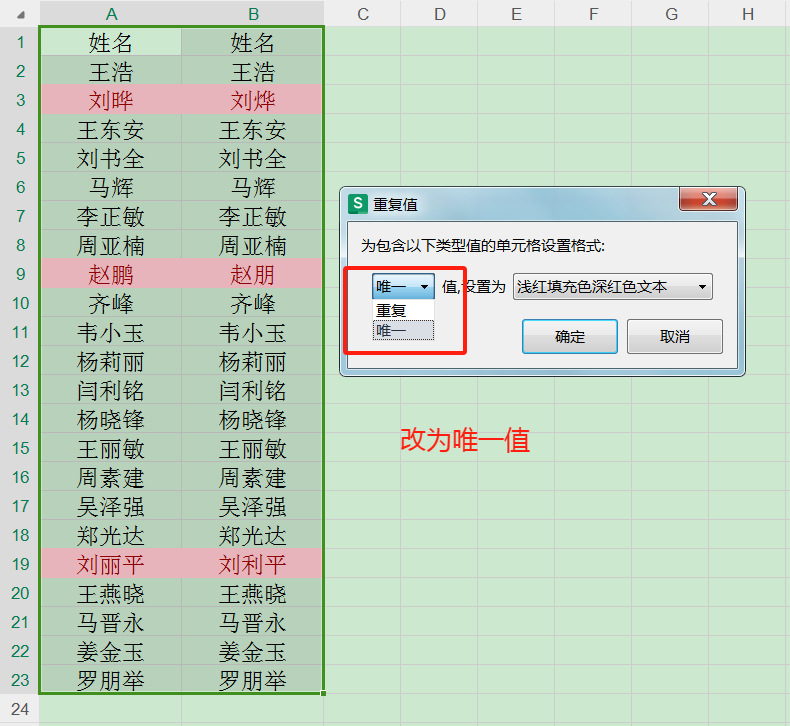Click highlighted cell 刘烨 in column B
The height and width of the screenshot is (726, 790).
point(252,100)
